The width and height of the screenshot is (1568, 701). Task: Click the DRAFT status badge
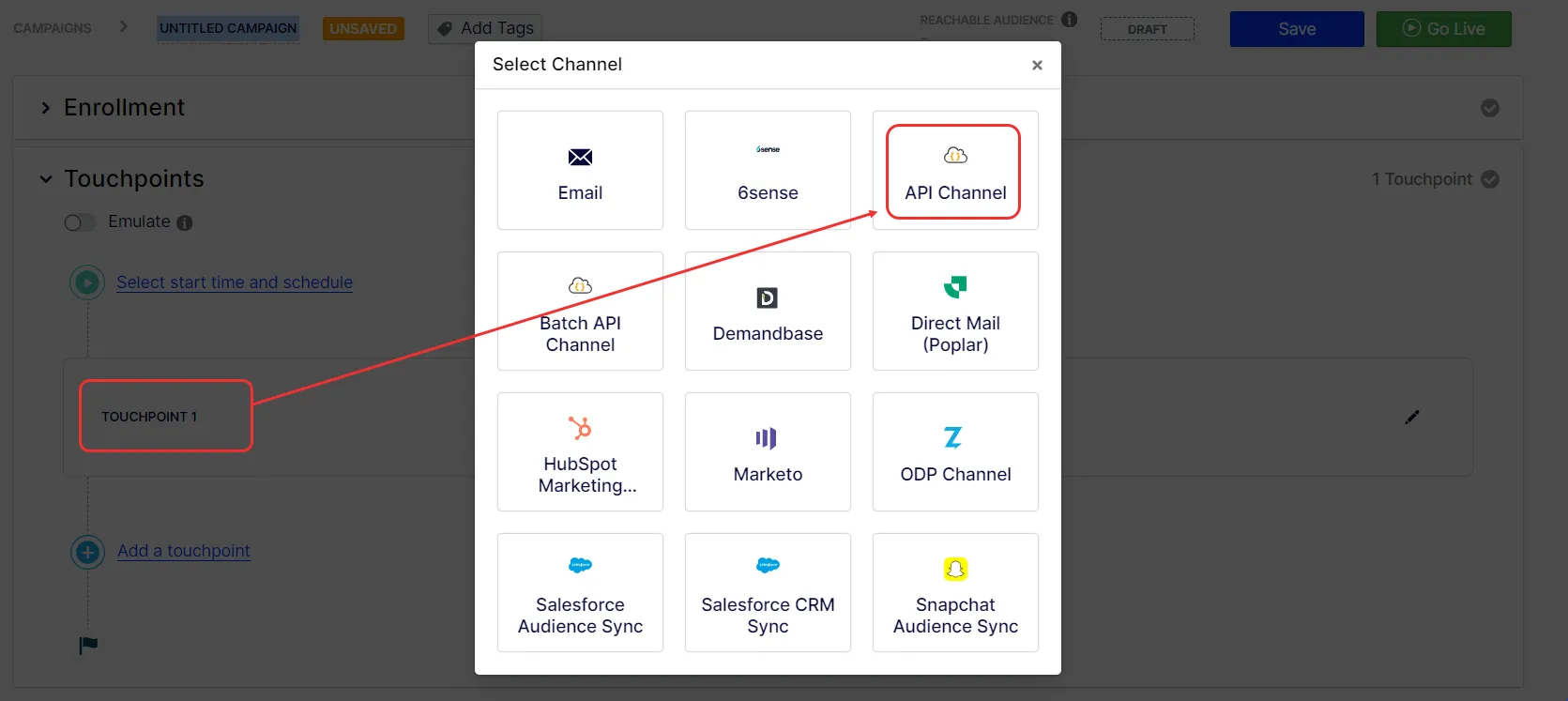click(1148, 29)
